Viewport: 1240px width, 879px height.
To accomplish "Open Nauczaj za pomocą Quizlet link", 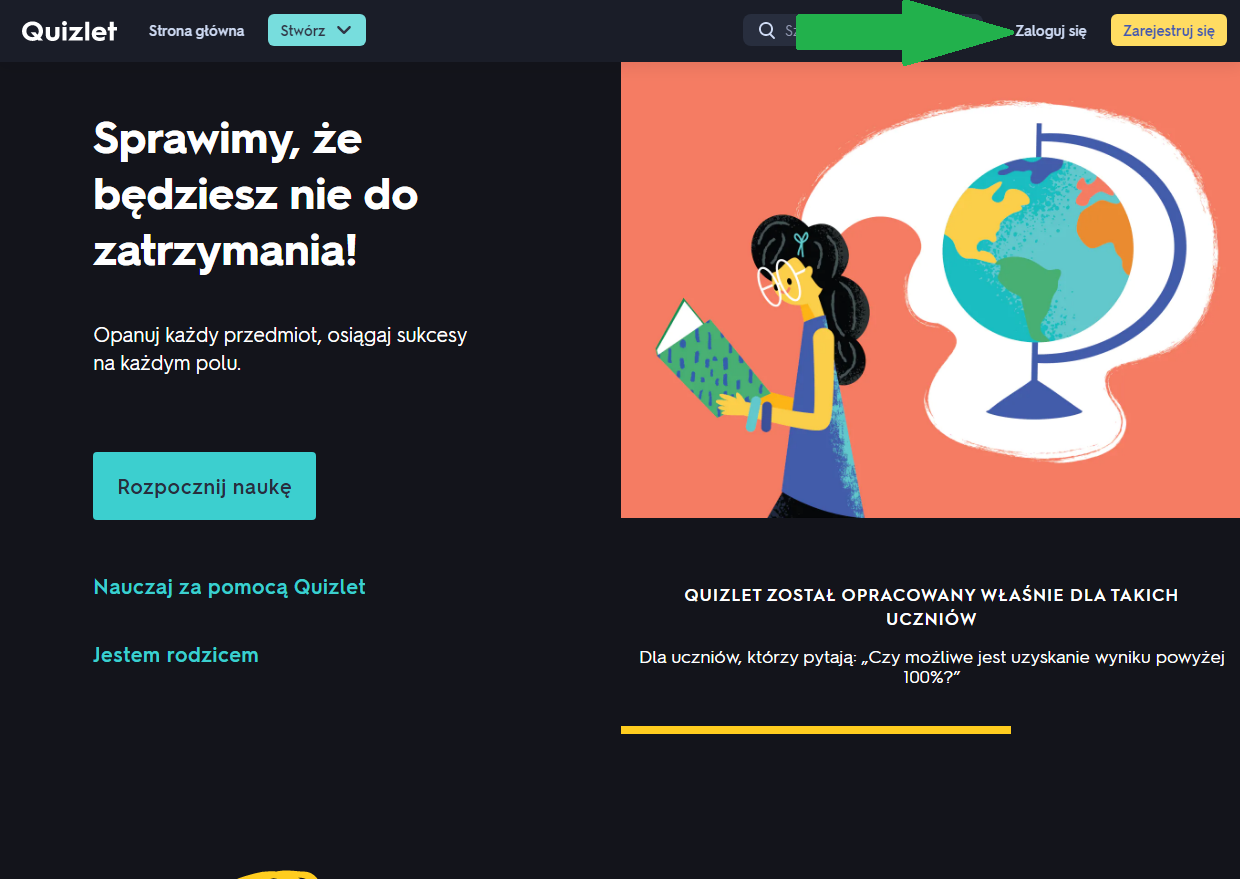I will pos(229,587).
